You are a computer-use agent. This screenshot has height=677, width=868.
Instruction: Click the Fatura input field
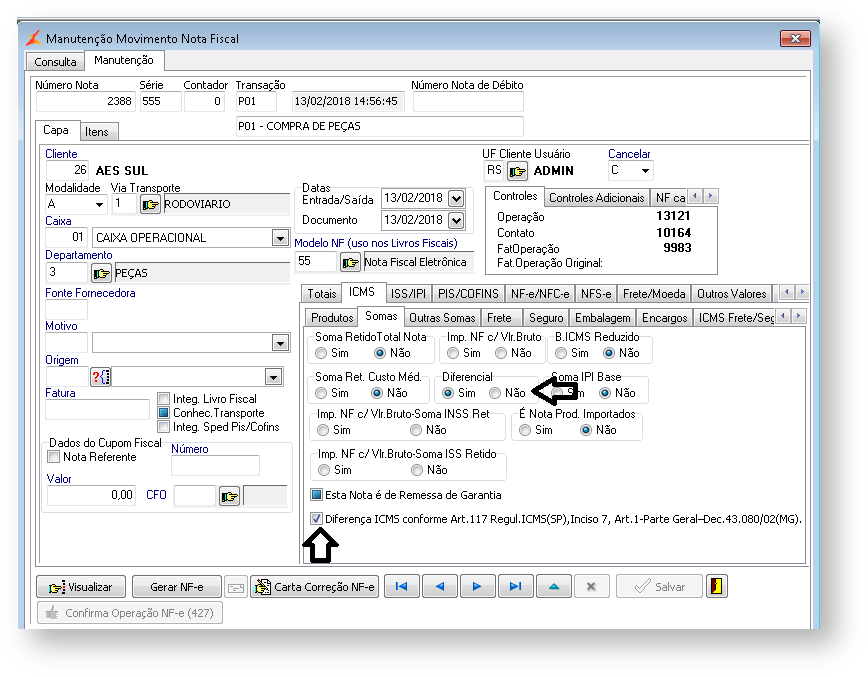pyautogui.click(x=97, y=409)
